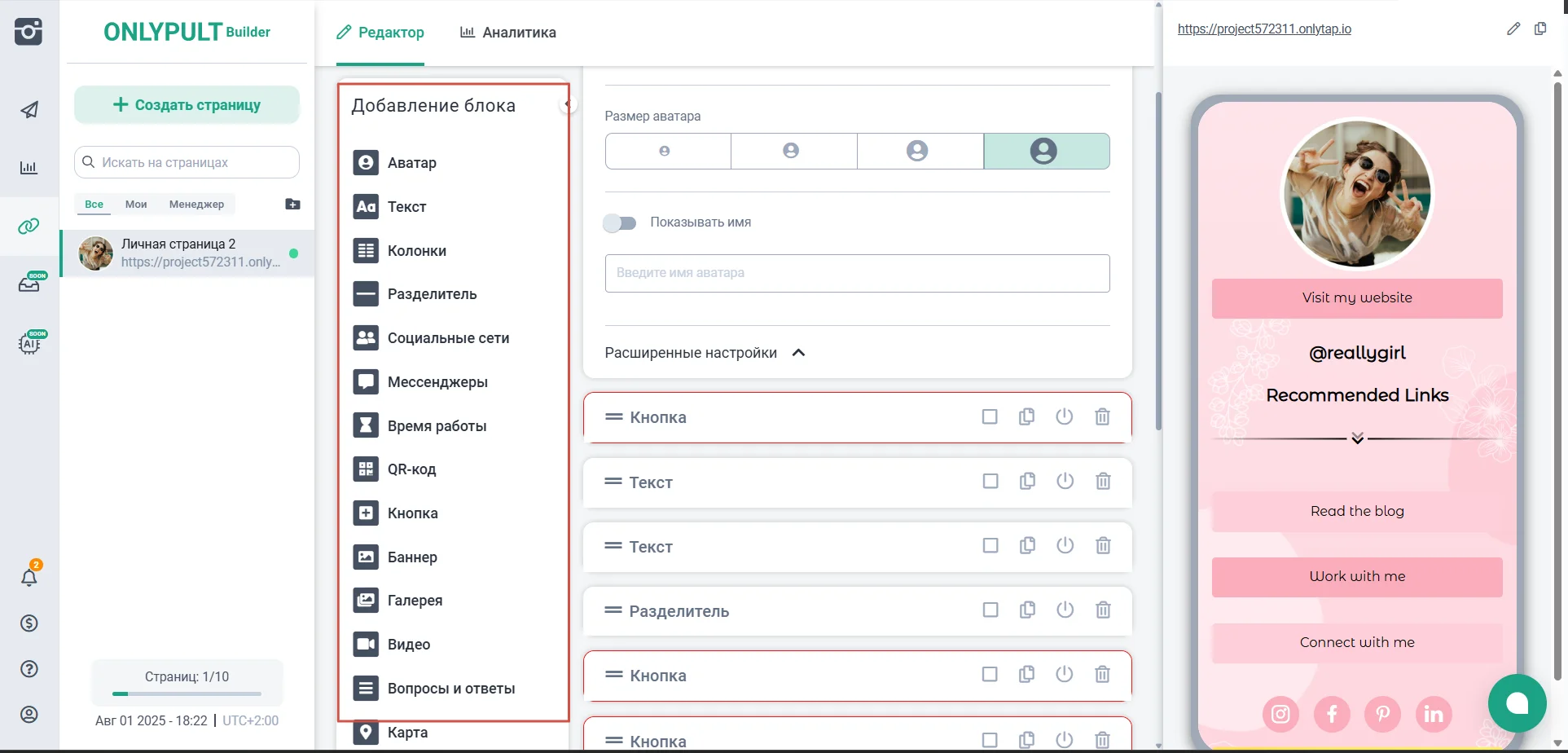Viewport: 1568px width, 753px height.
Task: Open notifications bell
Action: tap(29, 577)
